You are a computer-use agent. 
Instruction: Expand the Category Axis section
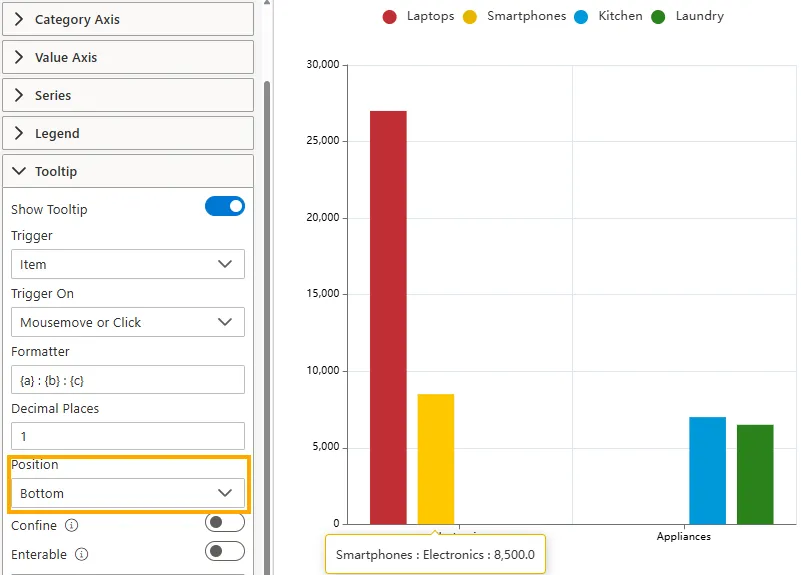128,19
